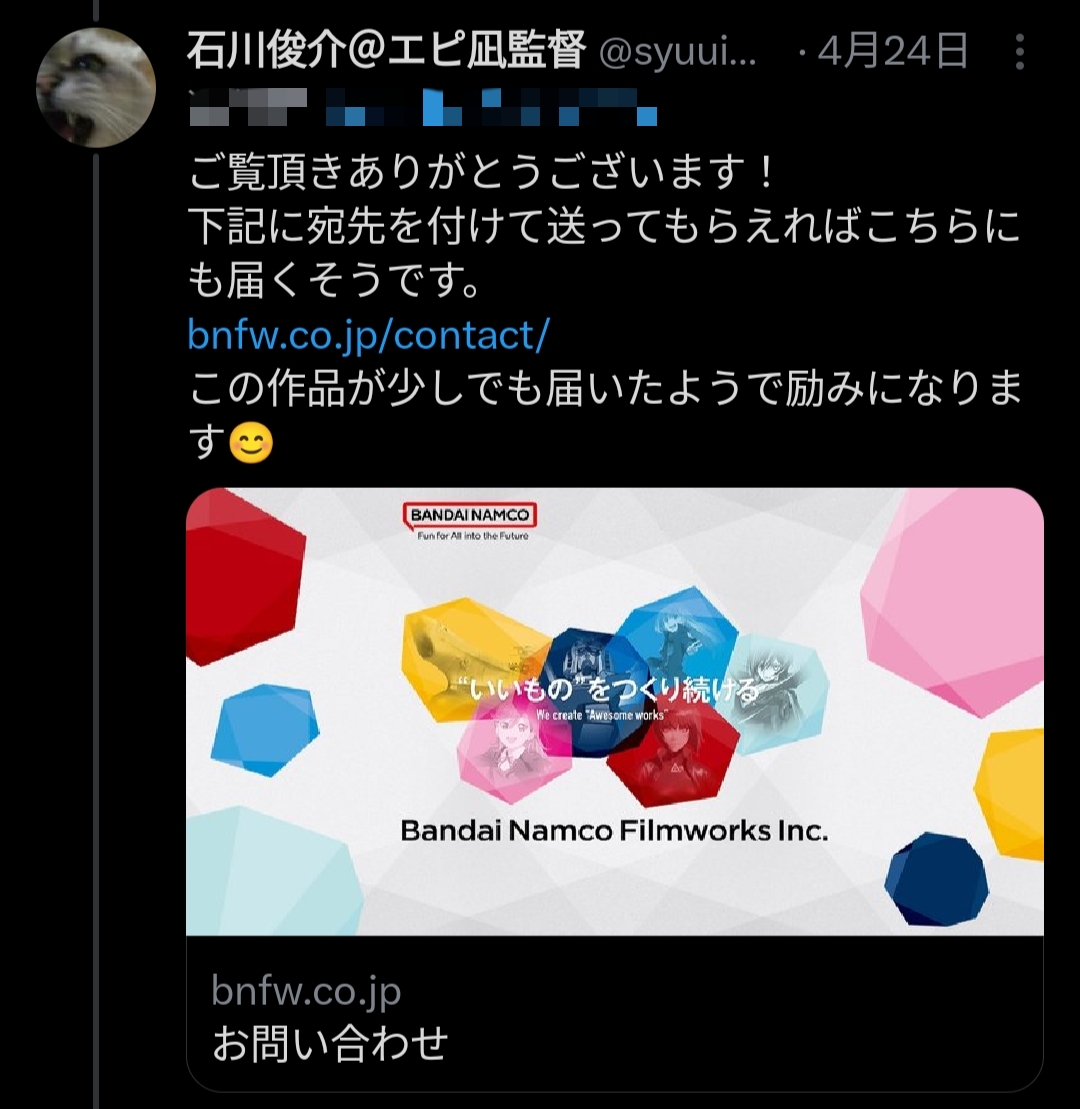Viewport: 1080px width, 1109px height.
Task: Click display name 石川俊介@エピ凪監督
Action: (x=387, y=50)
